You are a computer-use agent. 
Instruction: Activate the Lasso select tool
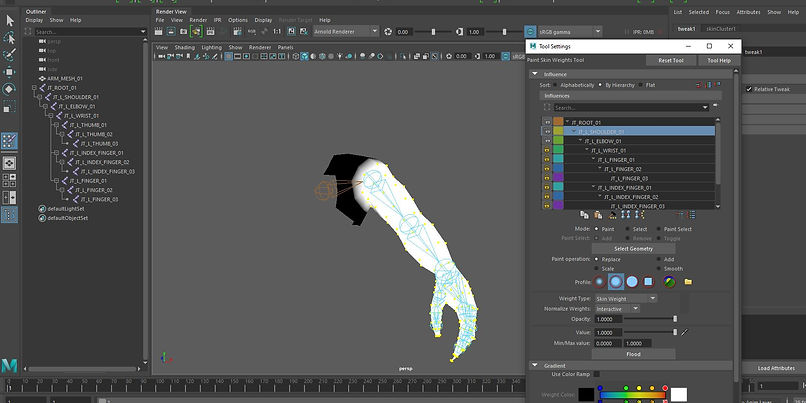[x=9, y=38]
